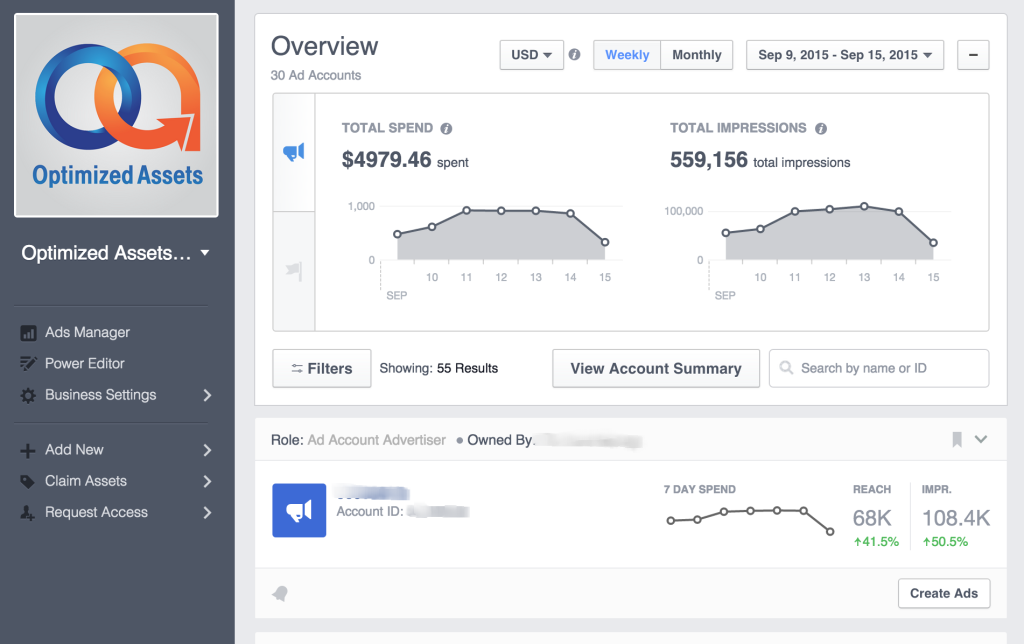Click the Total Spend info icon

coord(446,129)
